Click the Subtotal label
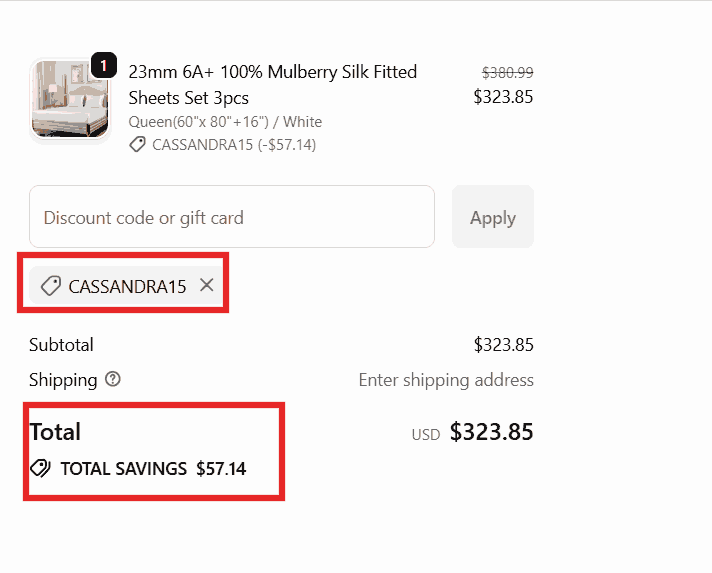This screenshot has width=712, height=573. [x=61, y=345]
